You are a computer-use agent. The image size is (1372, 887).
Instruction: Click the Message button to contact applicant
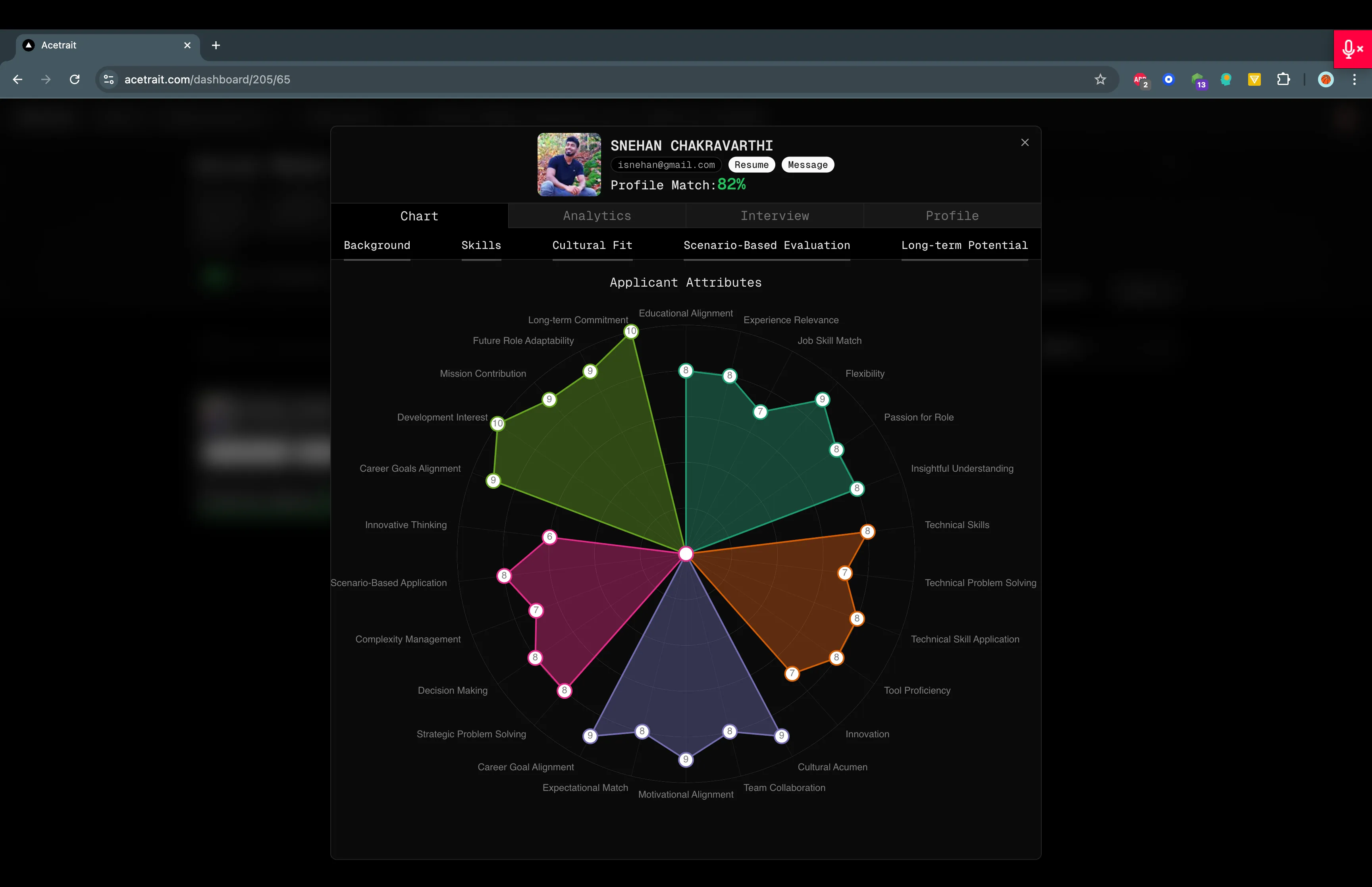[x=807, y=164]
